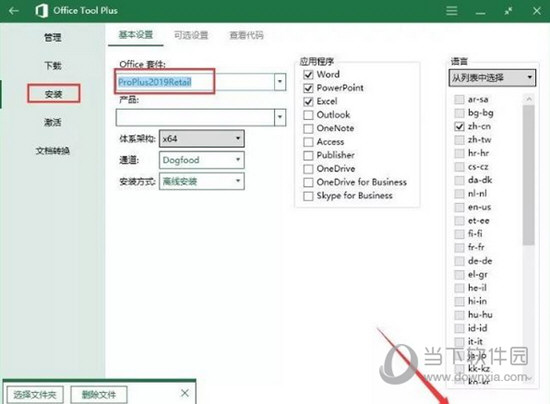The height and width of the screenshot is (404, 550).
Task: Check the hu-hu language box
Action: 459,315
